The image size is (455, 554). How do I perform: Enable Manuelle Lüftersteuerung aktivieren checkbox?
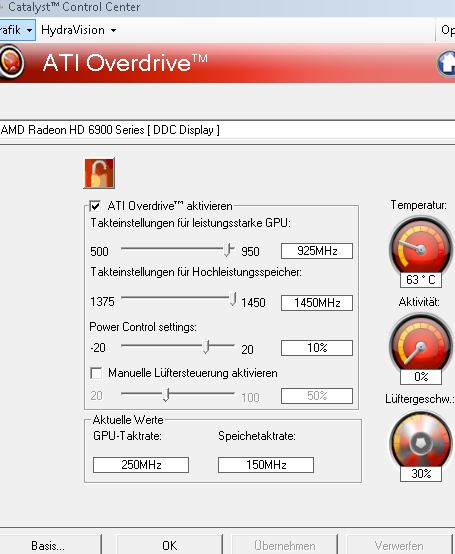point(96,373)
